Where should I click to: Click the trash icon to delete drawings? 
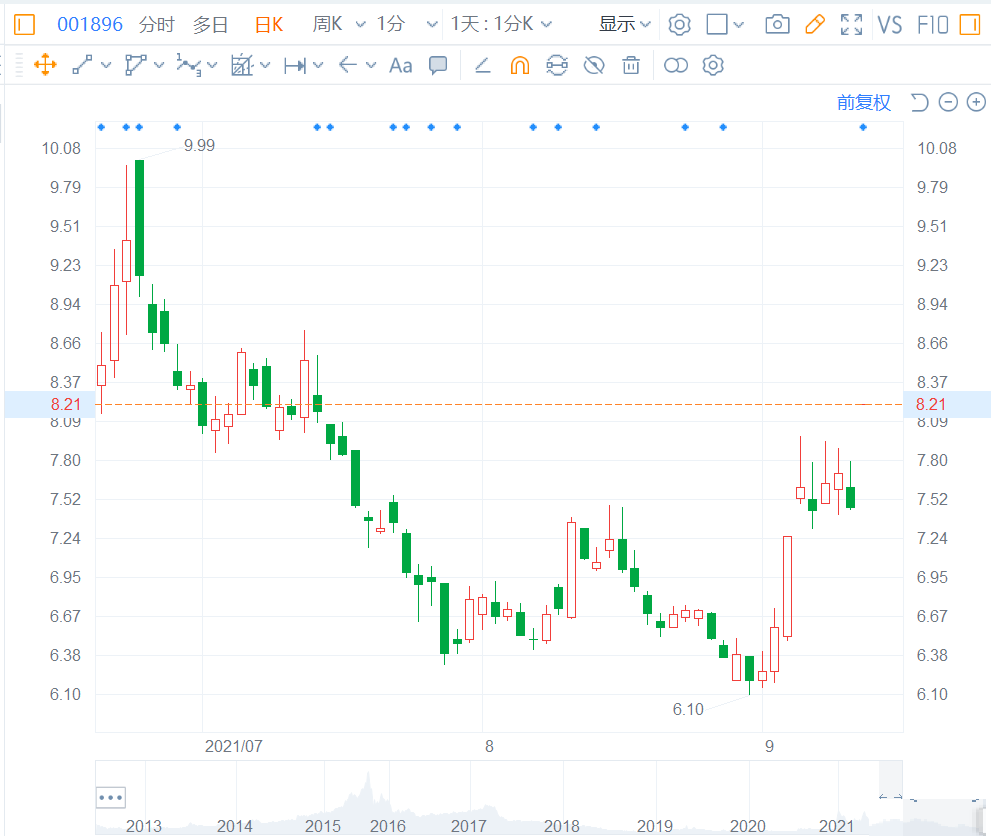(x=631, y=66)
